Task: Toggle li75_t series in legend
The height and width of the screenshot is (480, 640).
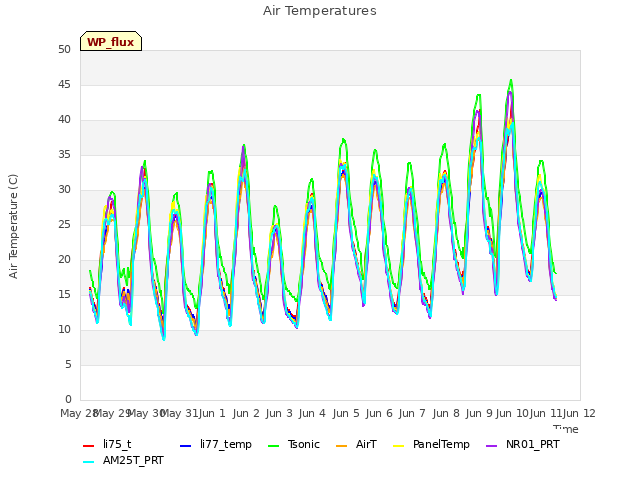Action: (107, 444)
